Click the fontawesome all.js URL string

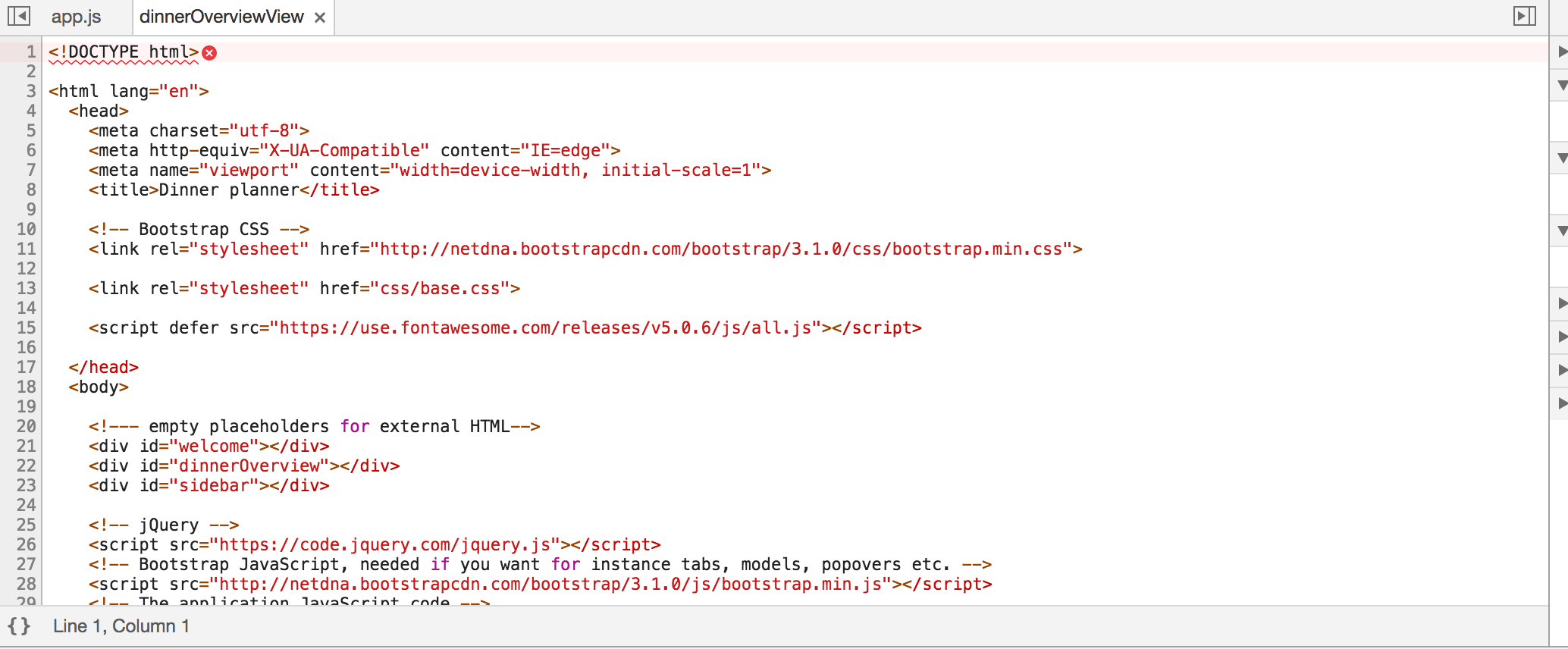click(546, 328)
